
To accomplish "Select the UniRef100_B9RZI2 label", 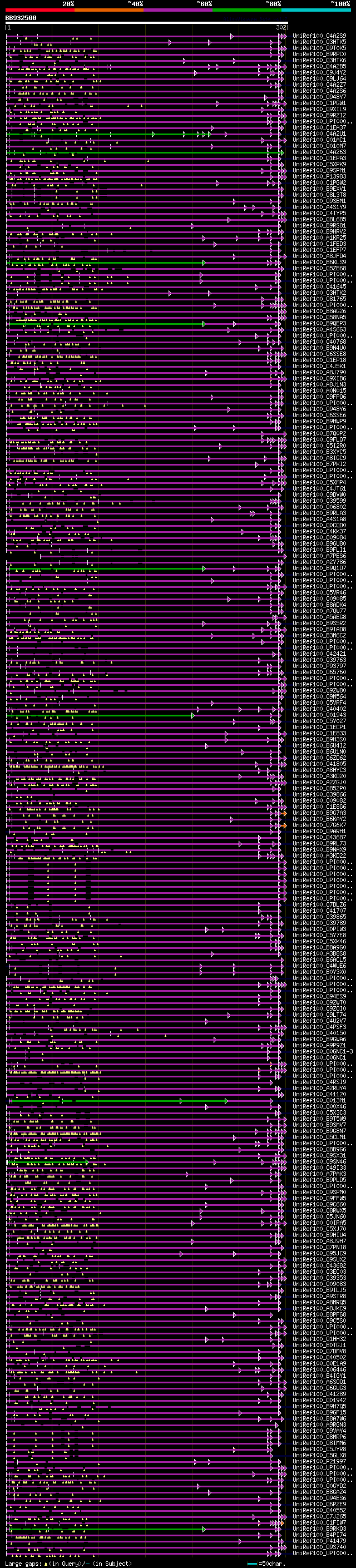I will pos(319,116).
